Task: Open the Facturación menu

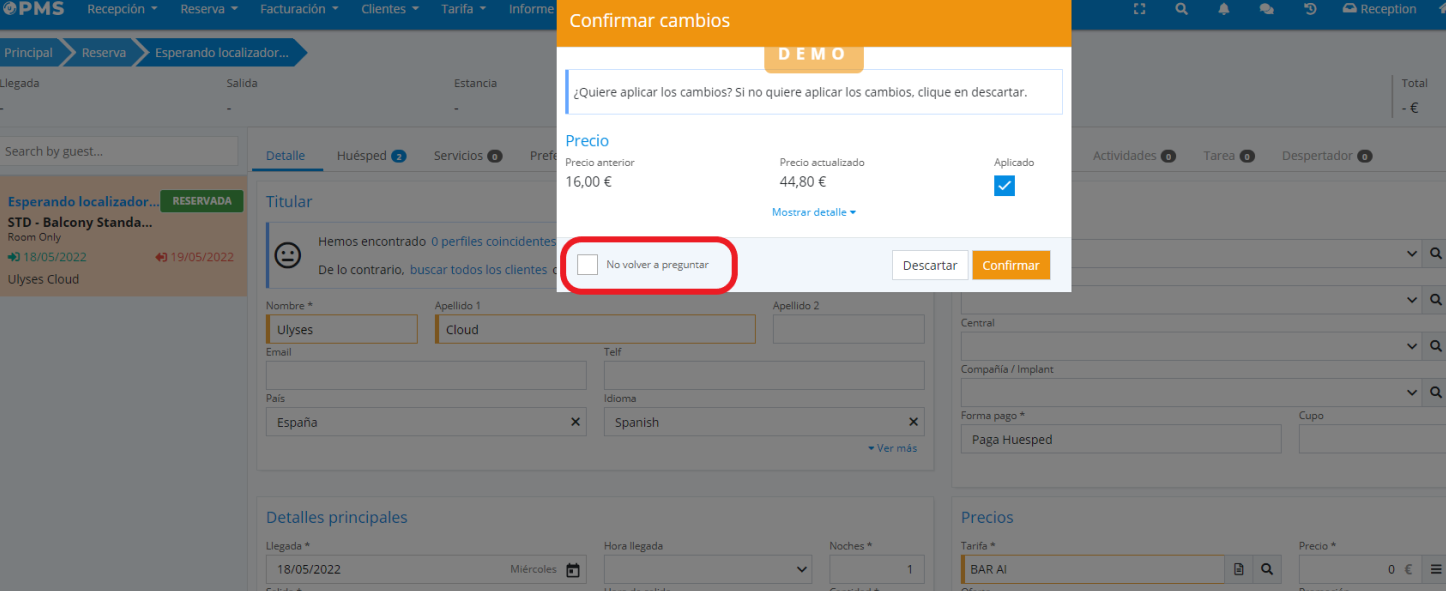Action: pyautogui.click(x=299, y=9)
